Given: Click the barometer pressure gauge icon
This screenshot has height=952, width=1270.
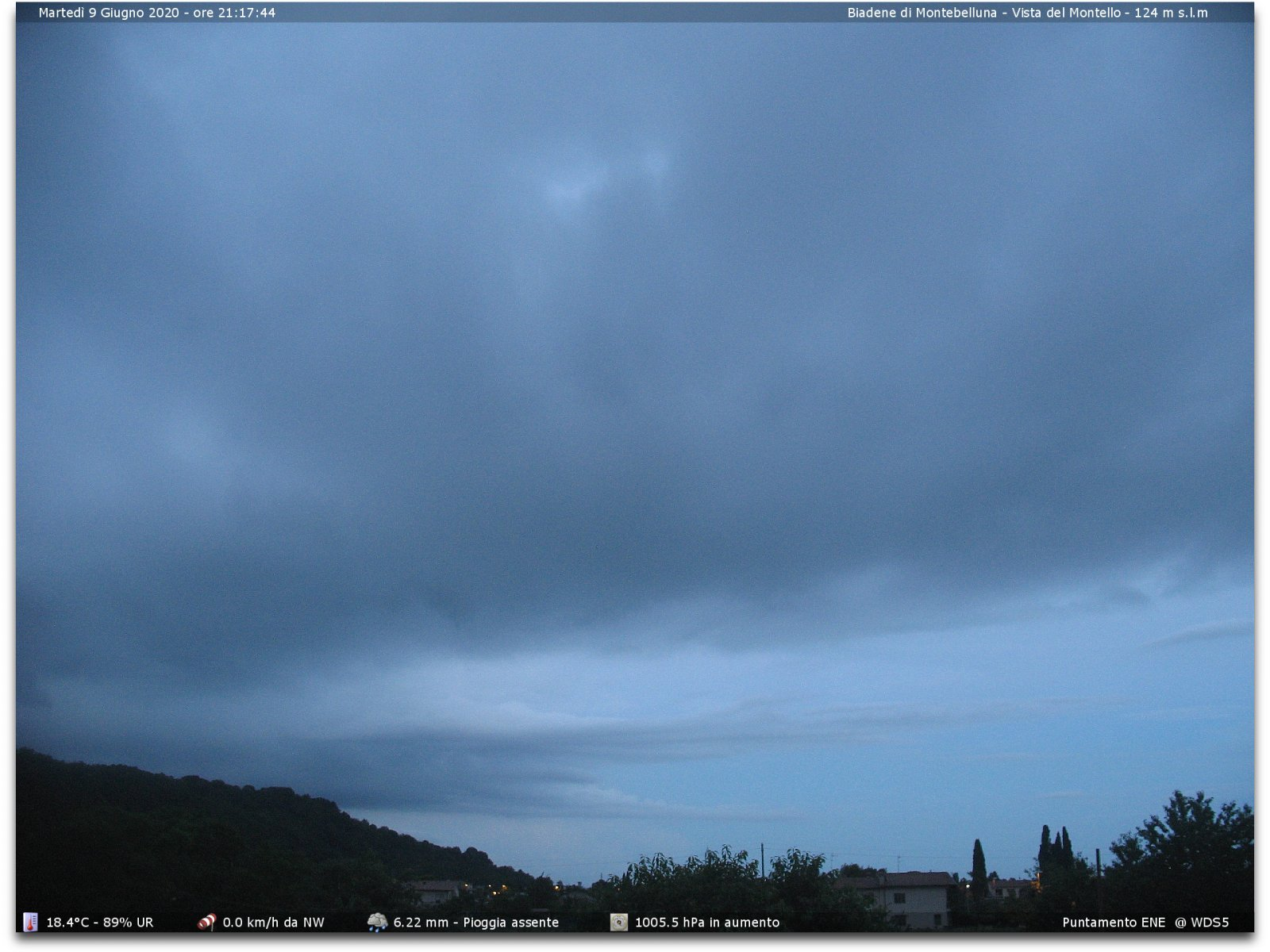Looking at the screenshot, I should point(618,922).
